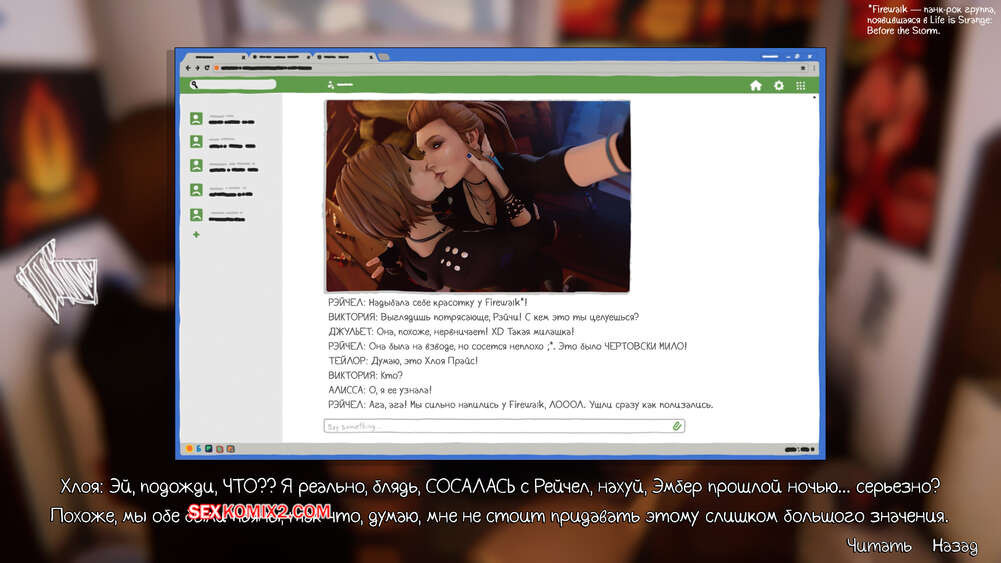
Task: Open the kissing selfie photo in chat
Action: tap(477, 196)
